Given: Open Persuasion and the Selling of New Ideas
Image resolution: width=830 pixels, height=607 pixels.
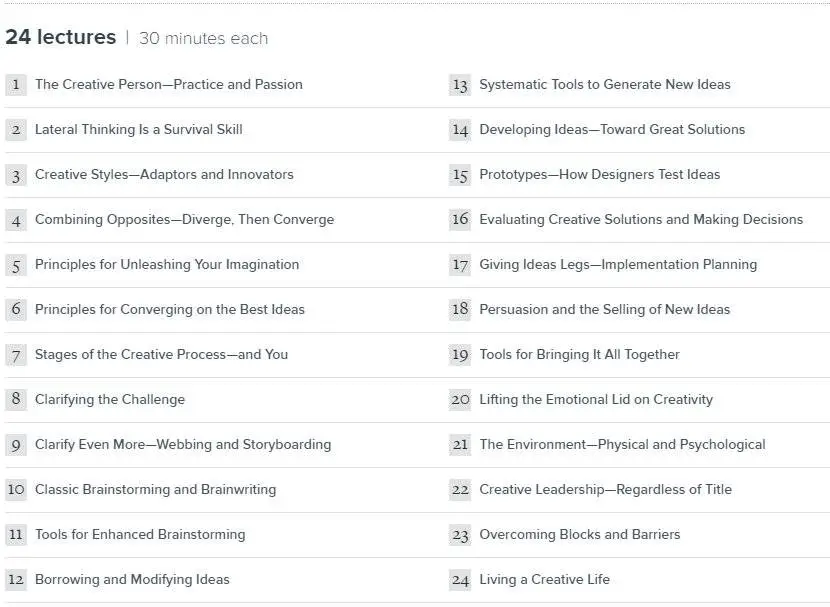Looking at the screenshot, I should click(605, 310).
